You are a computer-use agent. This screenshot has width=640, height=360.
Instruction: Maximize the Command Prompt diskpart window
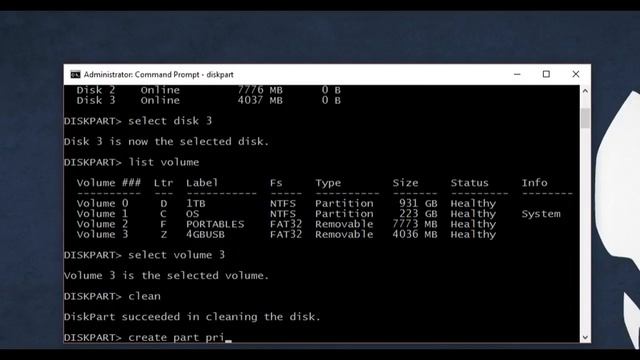point(546,74)
